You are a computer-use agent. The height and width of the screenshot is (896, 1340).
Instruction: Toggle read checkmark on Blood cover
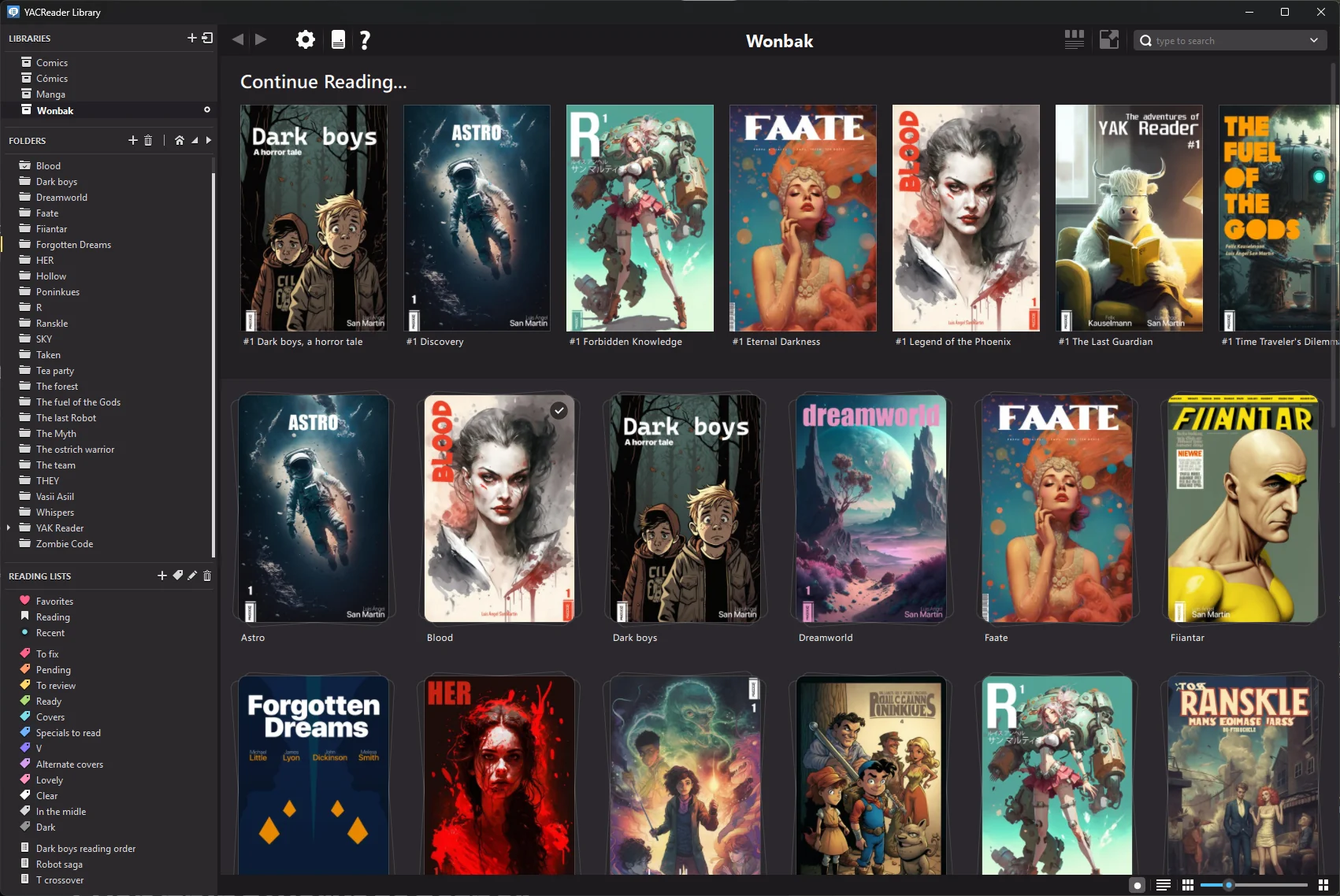click(x=559, y=410)
